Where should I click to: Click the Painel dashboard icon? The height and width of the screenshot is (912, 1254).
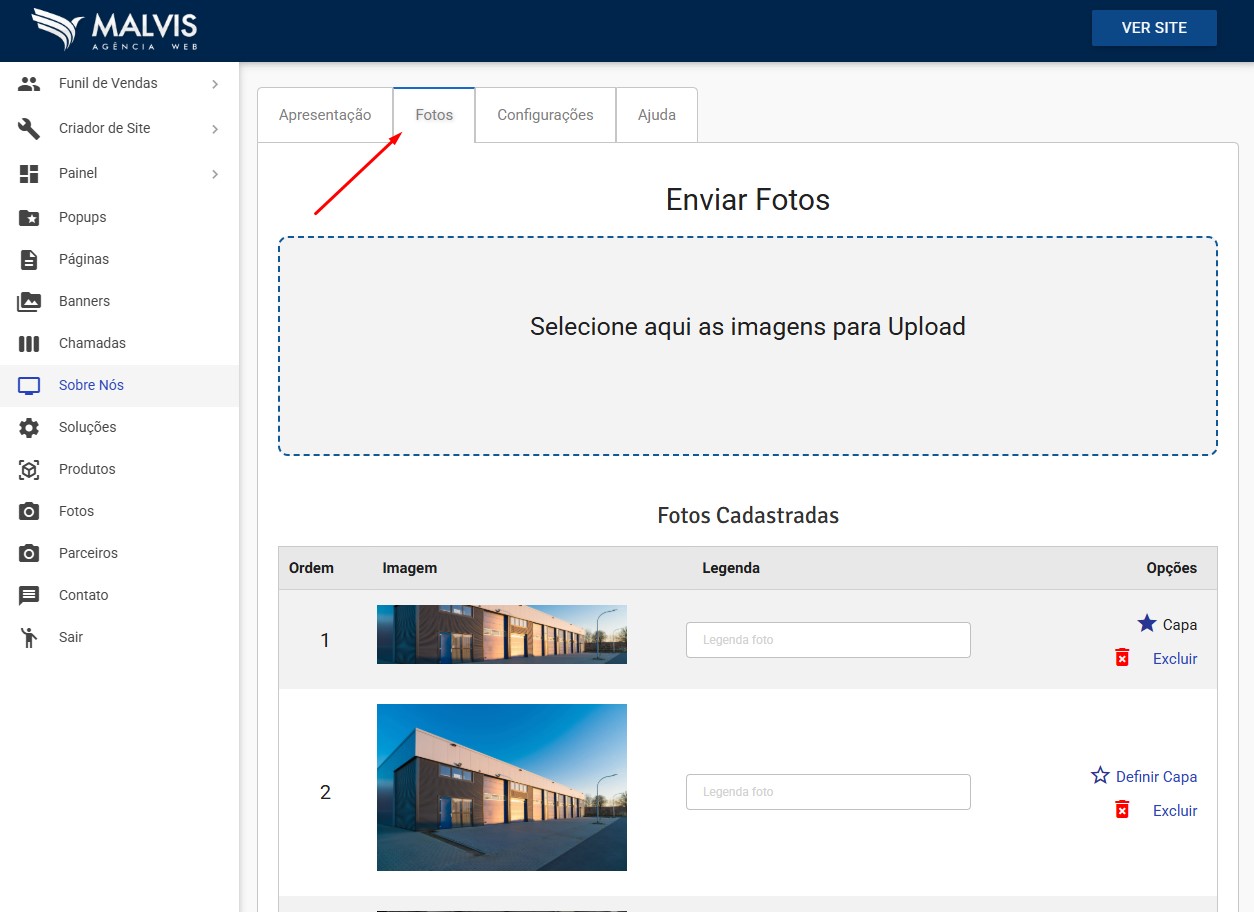[29, 174]
